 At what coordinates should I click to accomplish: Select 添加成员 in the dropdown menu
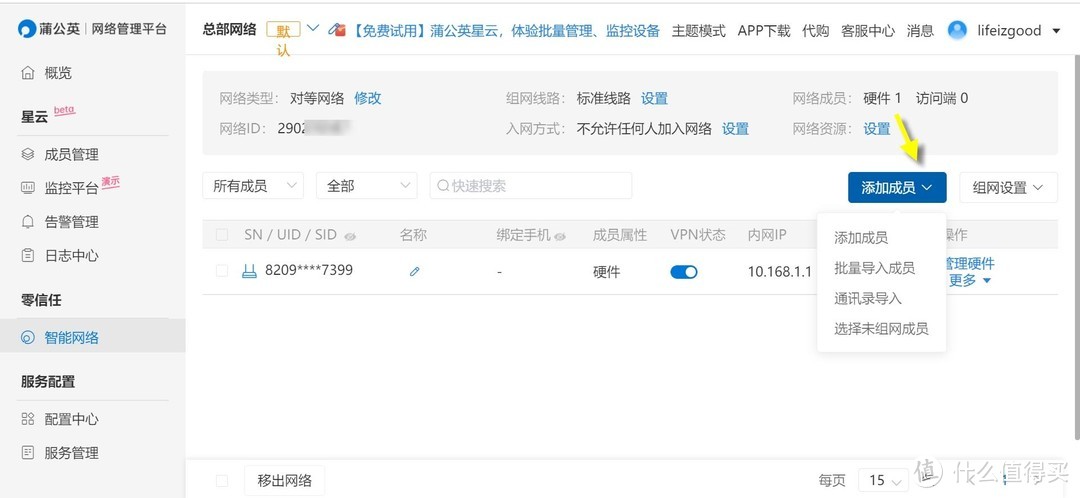tap(861, 238)
